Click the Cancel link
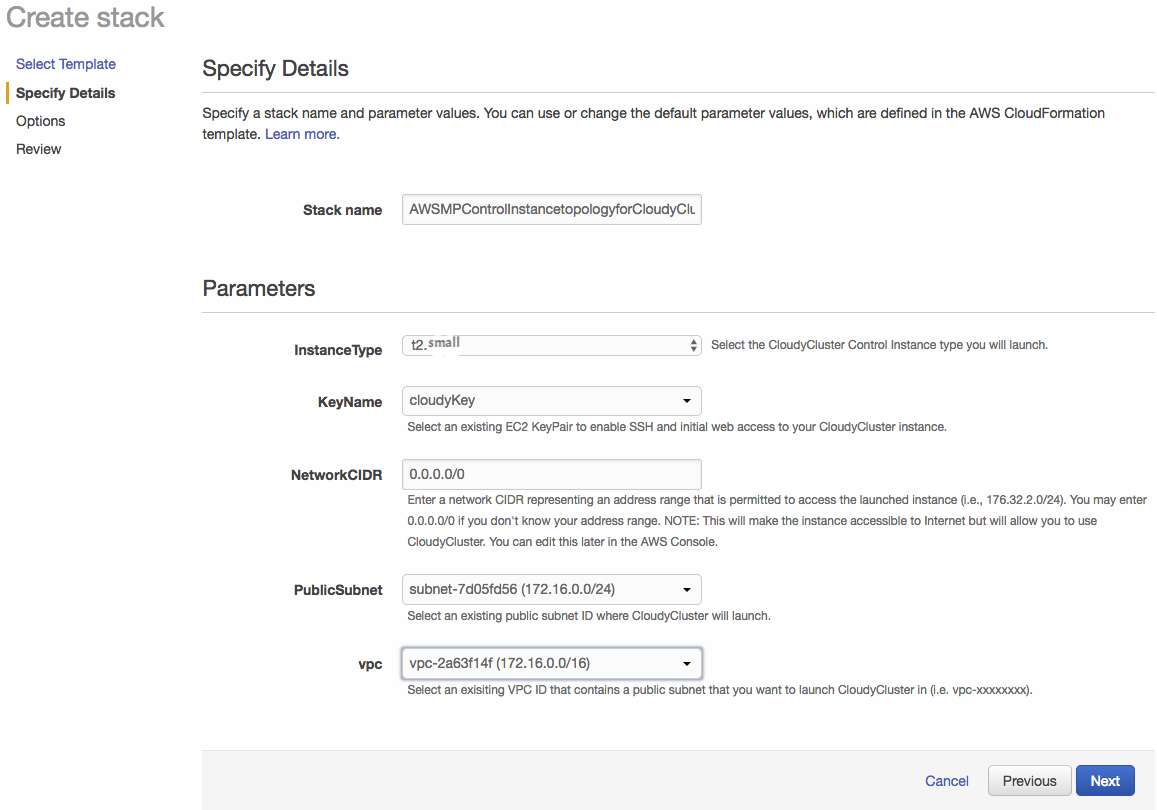 pos(947,780)
